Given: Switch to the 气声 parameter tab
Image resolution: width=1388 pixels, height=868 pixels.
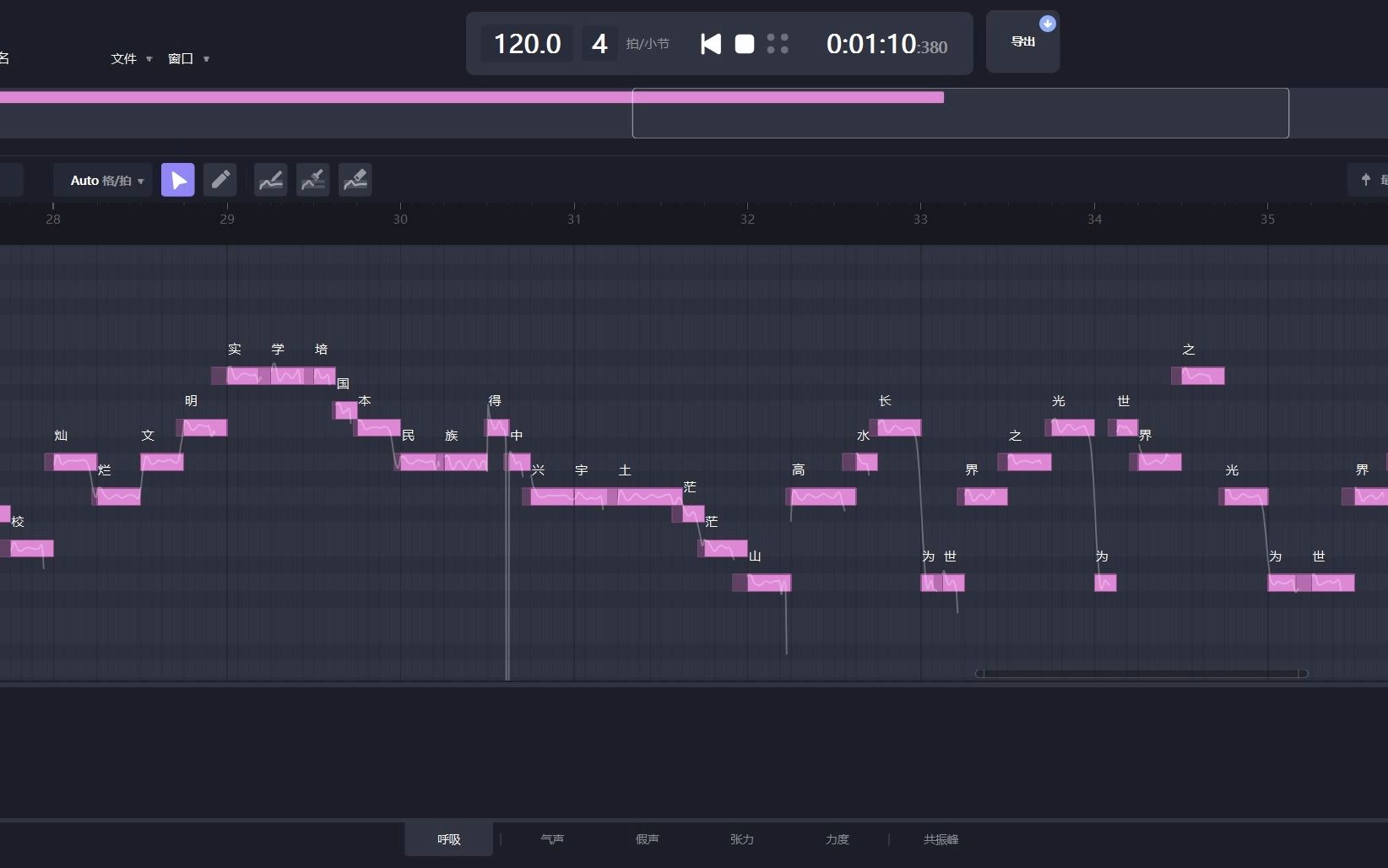Looking at the screenshot, I should (x=552, y=839).
